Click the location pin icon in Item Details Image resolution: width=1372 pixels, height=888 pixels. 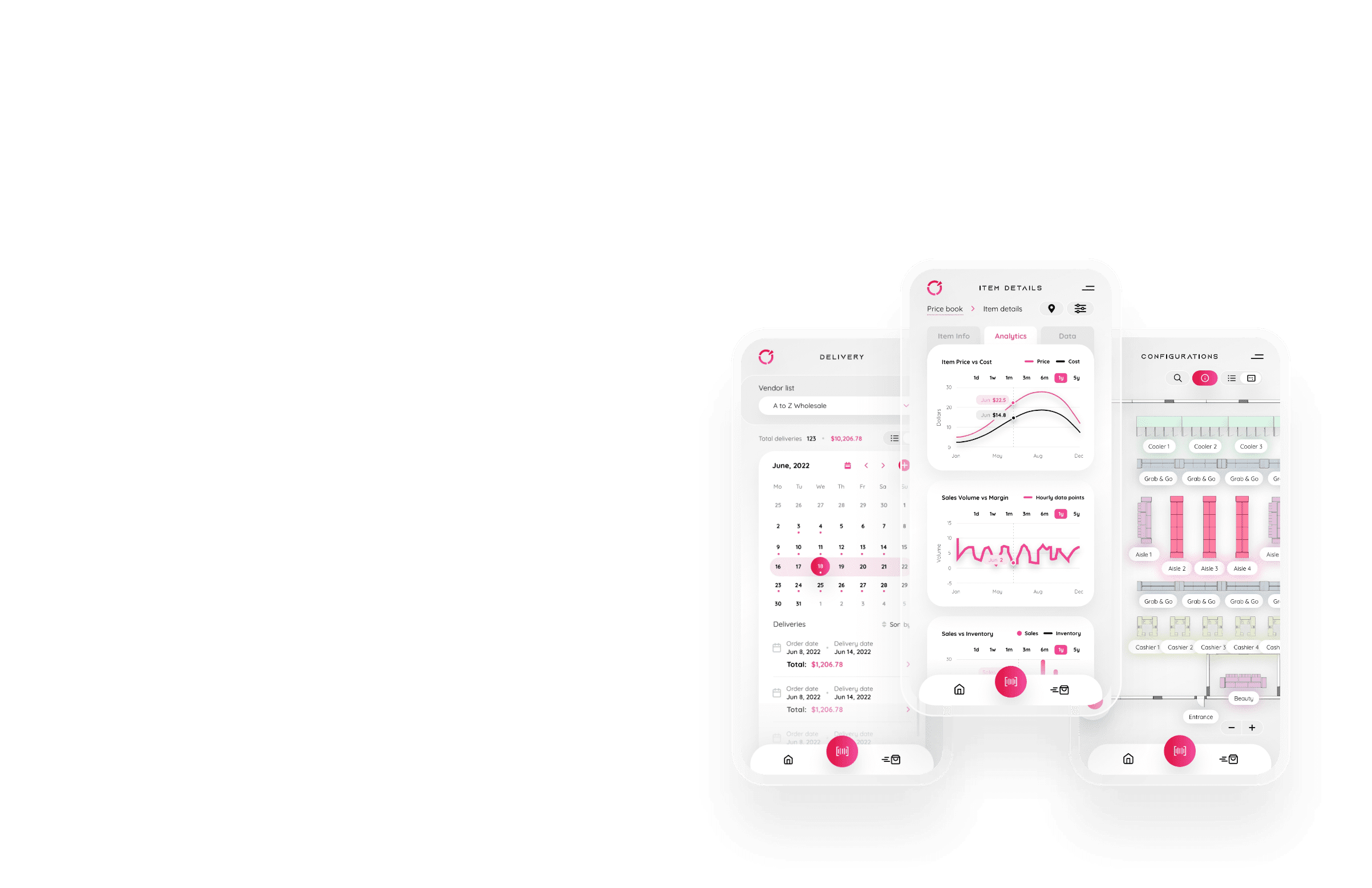click(1050, 309)
